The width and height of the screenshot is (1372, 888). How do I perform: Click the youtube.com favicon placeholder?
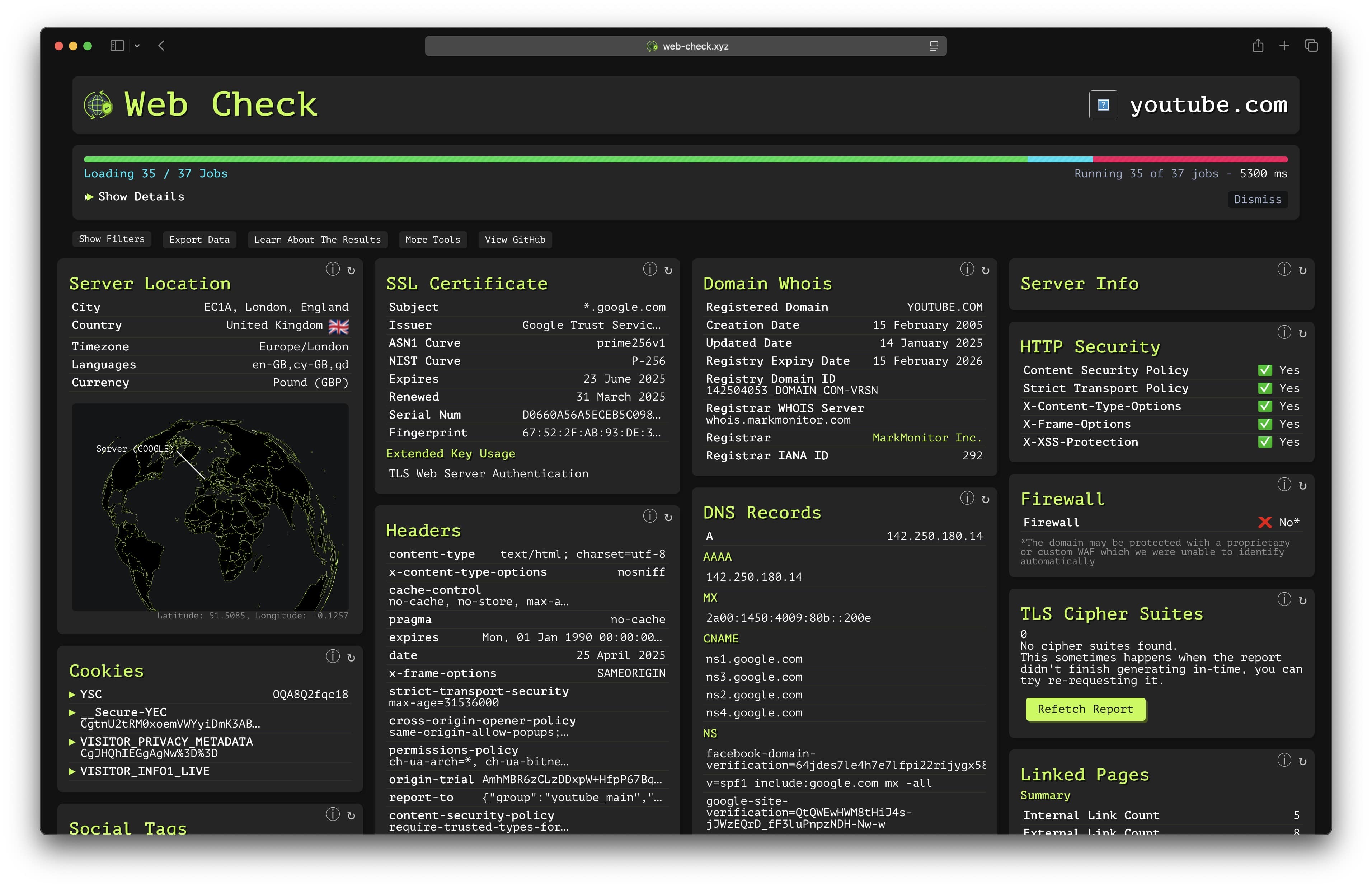(1103, 105)
